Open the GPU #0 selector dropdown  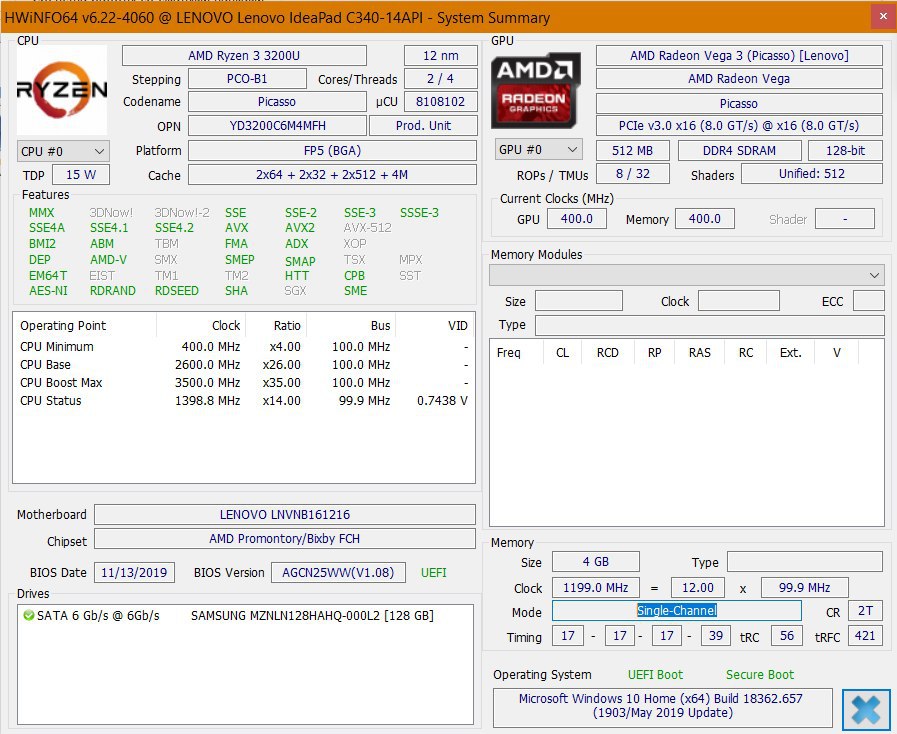[x=538, y=149]
